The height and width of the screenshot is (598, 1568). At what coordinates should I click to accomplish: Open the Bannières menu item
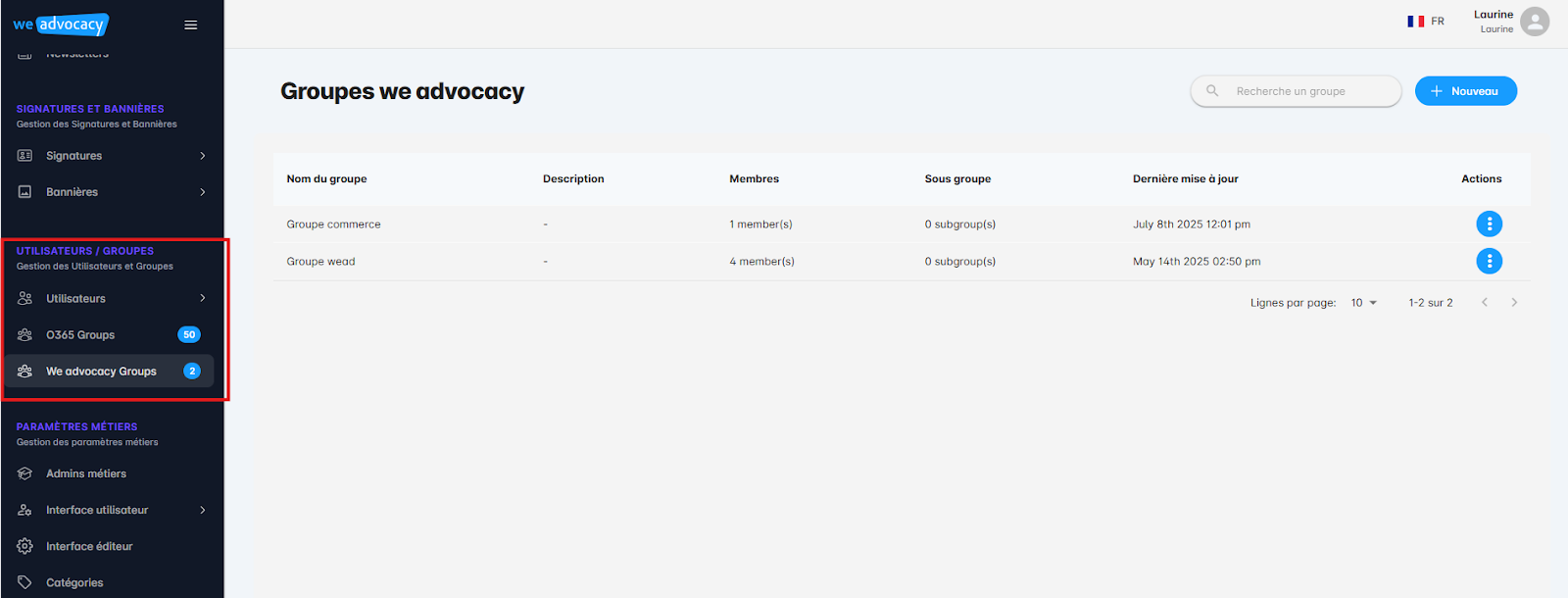110,192
